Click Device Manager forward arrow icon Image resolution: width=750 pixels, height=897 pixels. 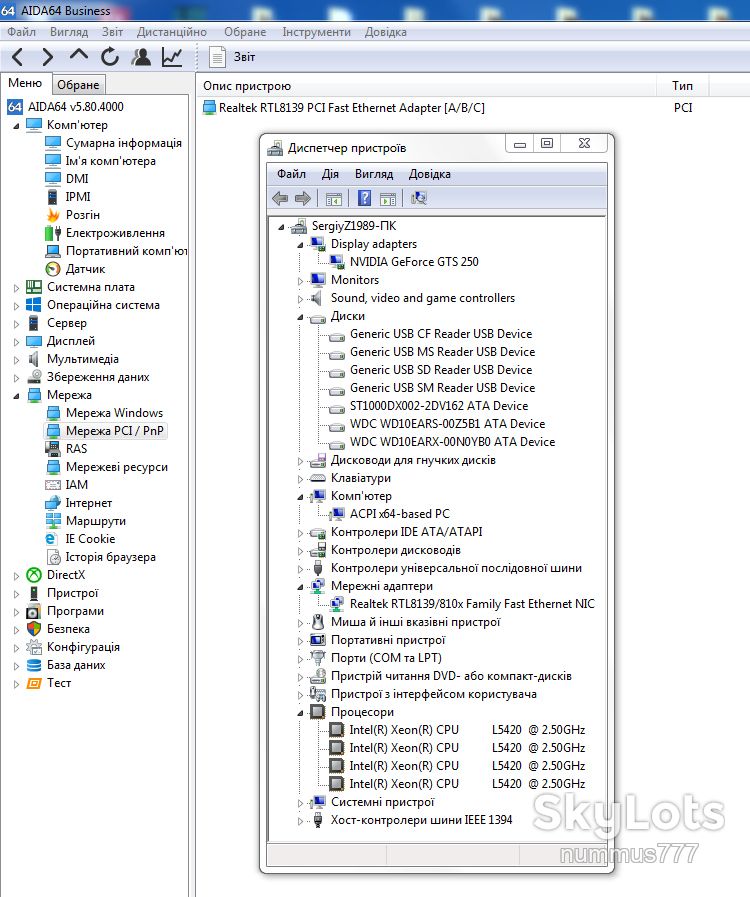(x=303, y=199)
